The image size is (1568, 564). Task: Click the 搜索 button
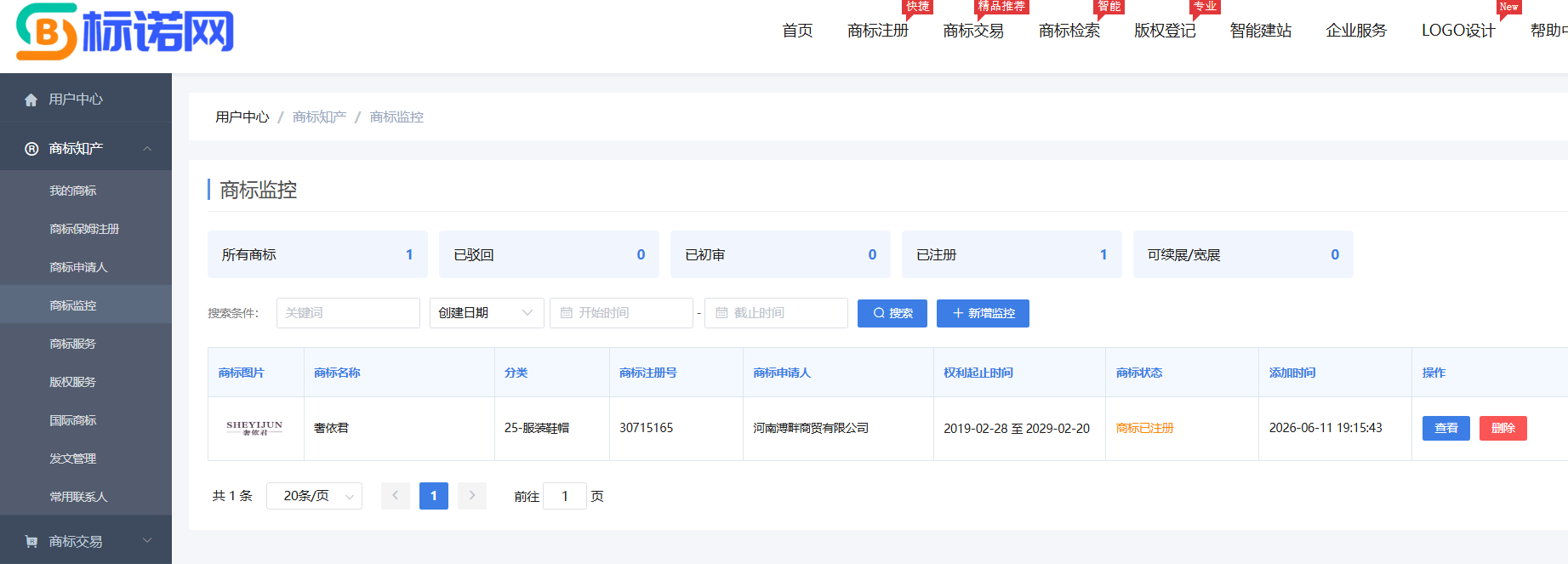(x=892, y=313)
